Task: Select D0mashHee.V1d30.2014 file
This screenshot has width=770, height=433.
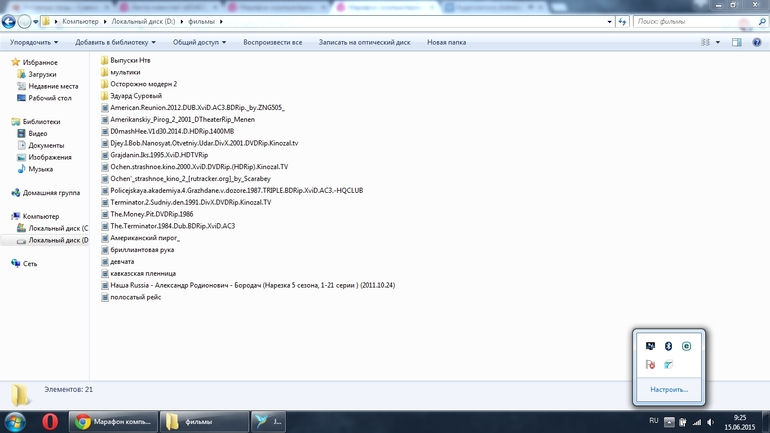Action: pyautogui.click(x=167, y=131)
